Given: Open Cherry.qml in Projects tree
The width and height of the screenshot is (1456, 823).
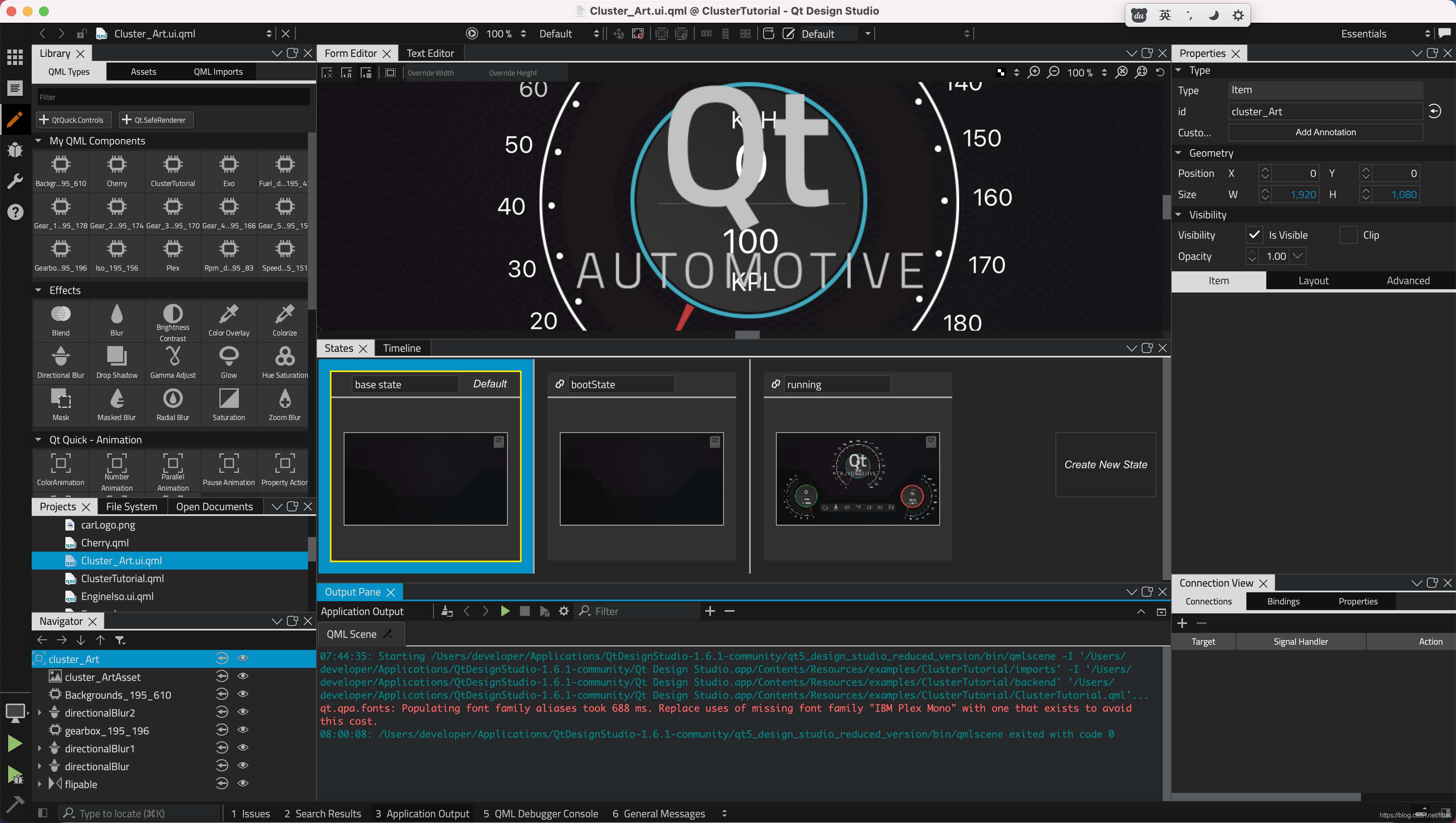Looking at the screenshot, I should [x=105, y=543].
